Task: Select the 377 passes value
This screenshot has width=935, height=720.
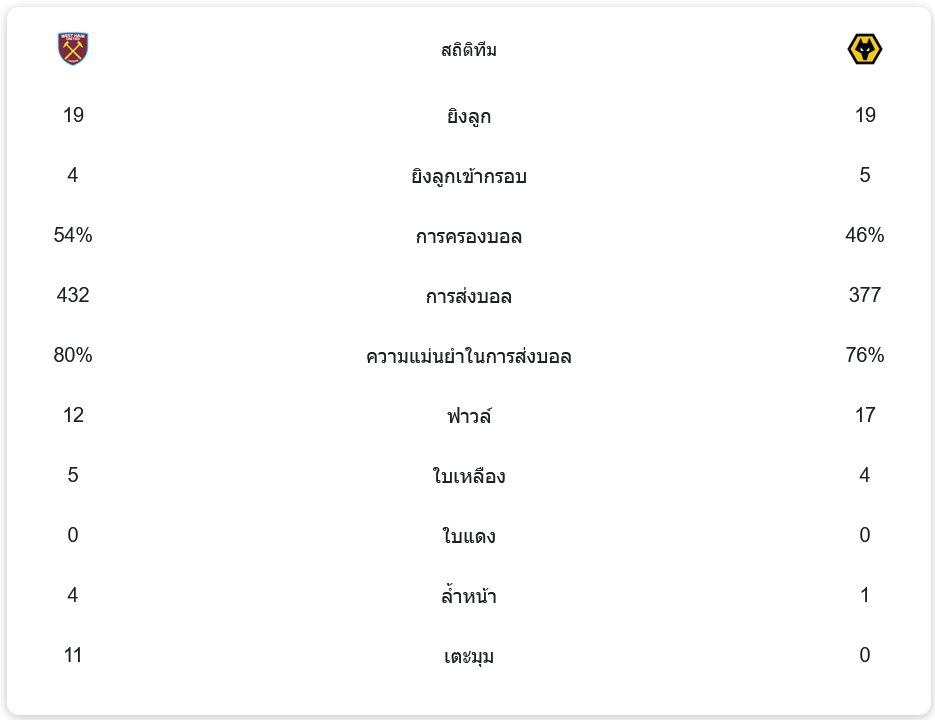Action: 865,295
